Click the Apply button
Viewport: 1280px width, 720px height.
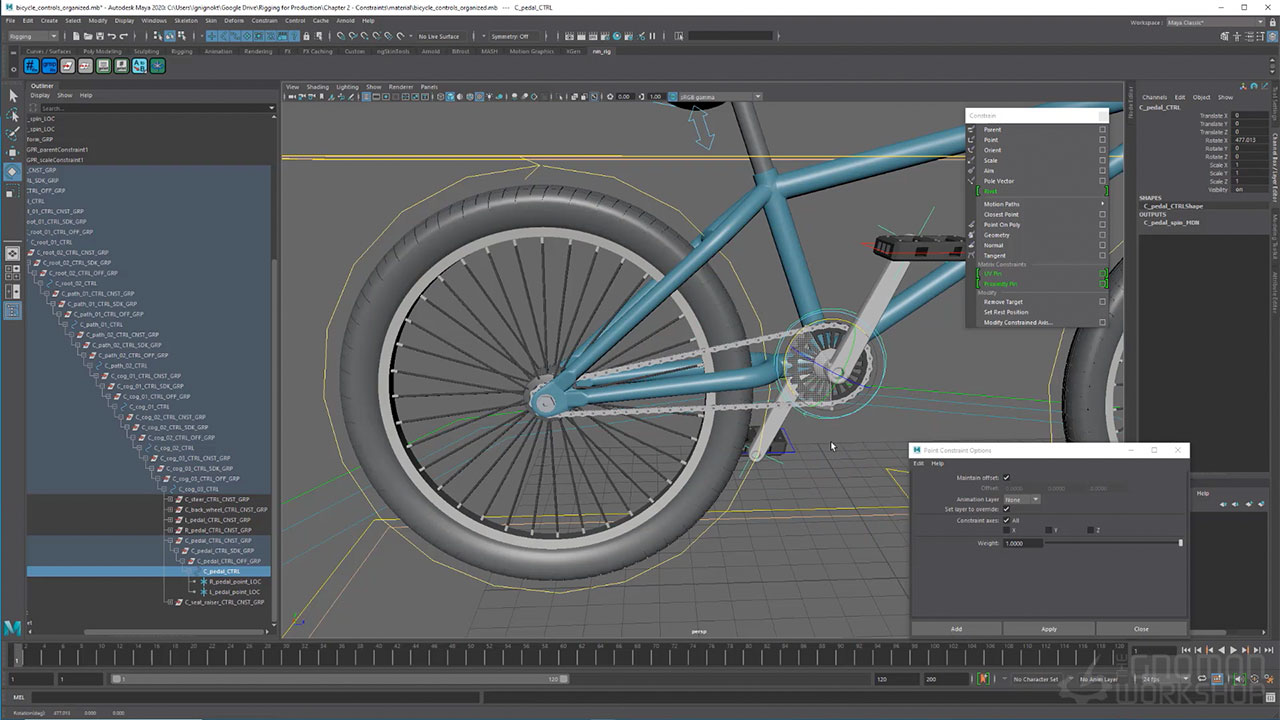click(x=1048, y=629)
